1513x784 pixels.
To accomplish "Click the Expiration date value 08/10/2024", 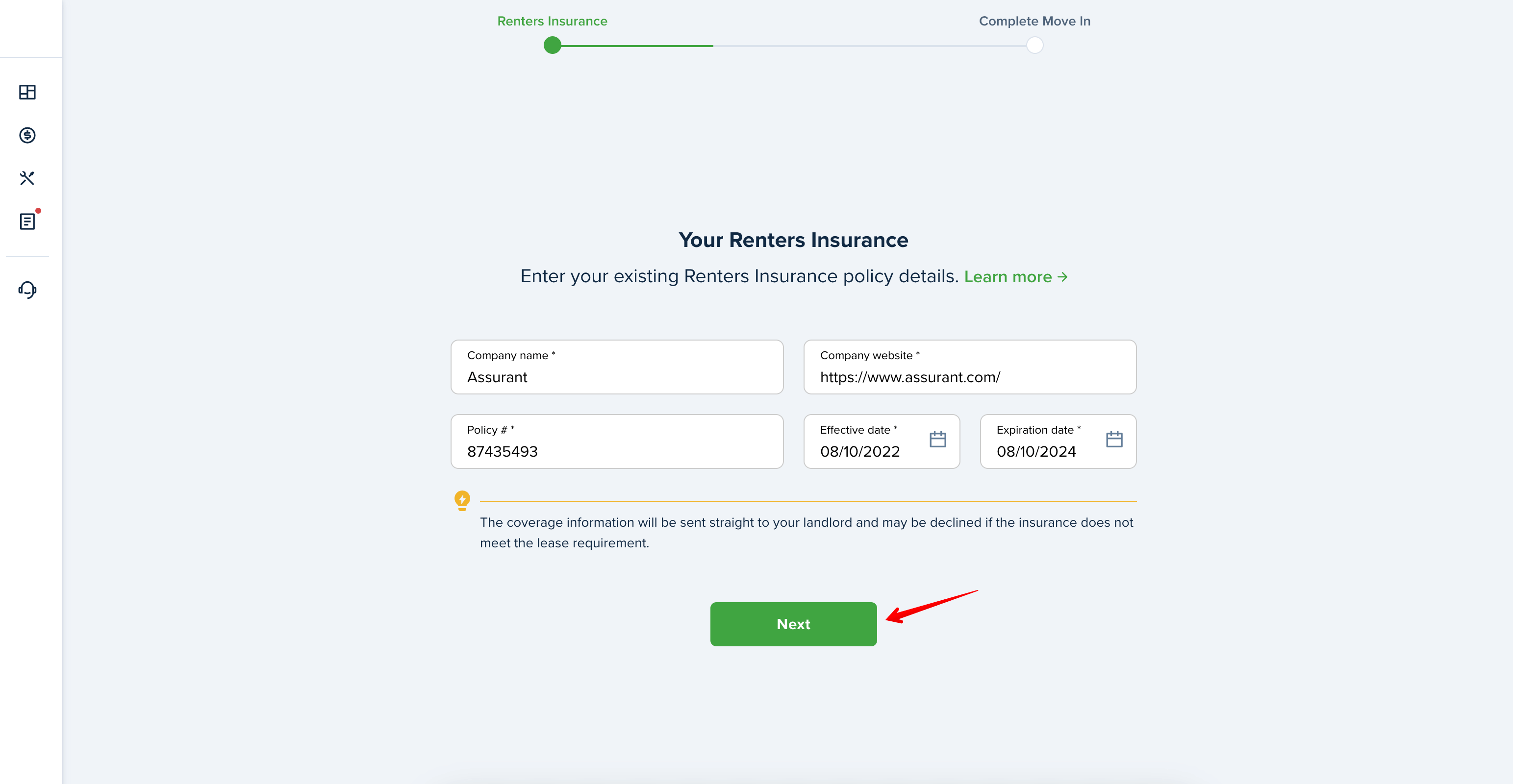I will coord(1036,452).
